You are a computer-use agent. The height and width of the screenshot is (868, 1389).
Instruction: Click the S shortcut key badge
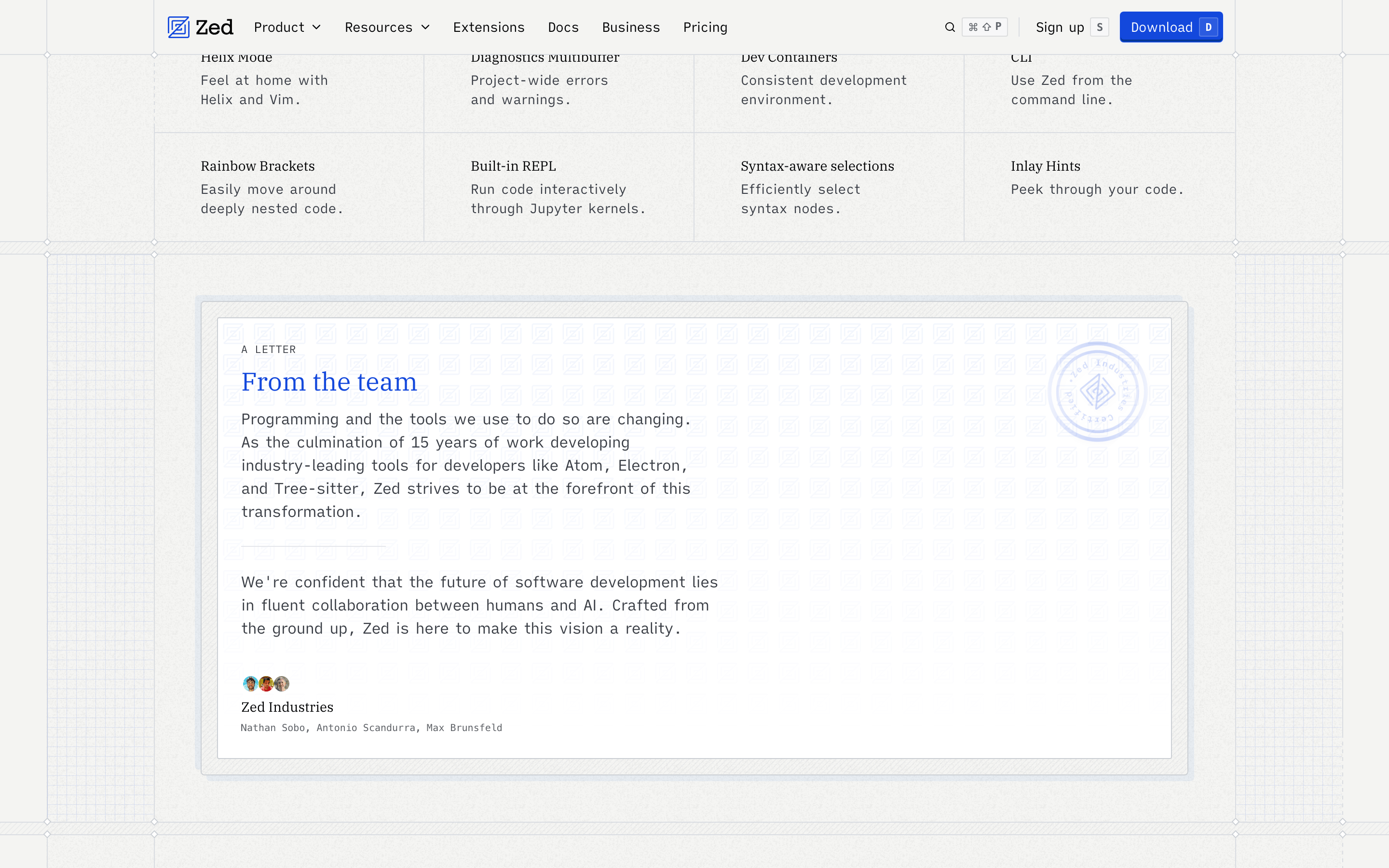tap(1099, 27)
